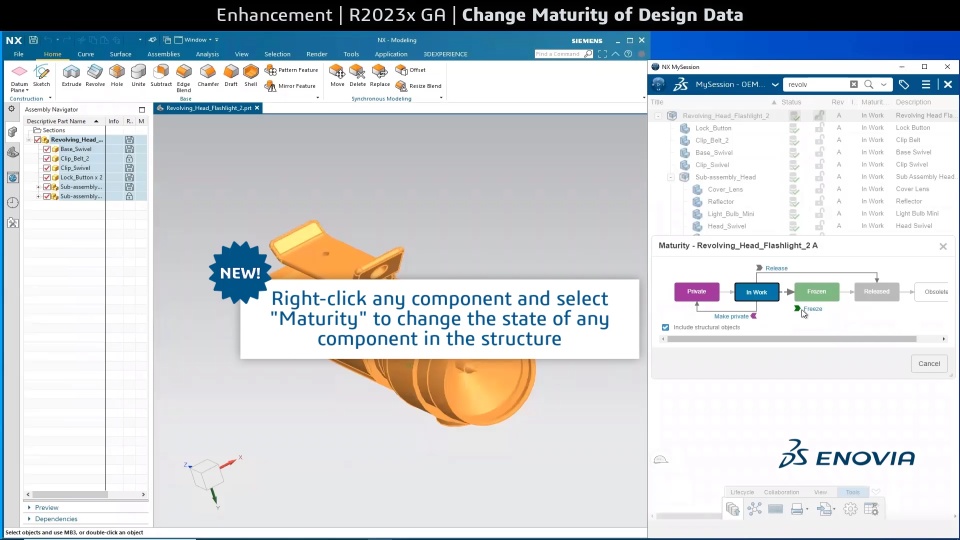Open MySession title dropdown arrow
960x540 pixels.
(x=775, y=84)
